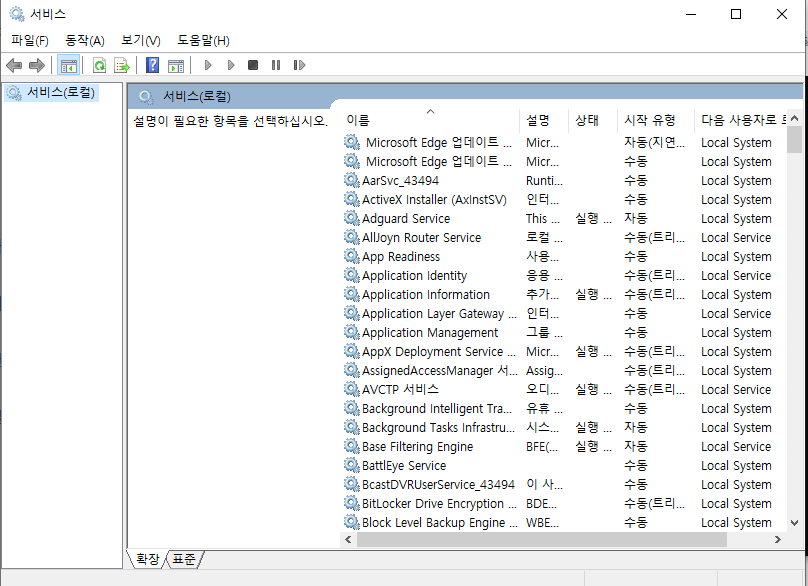Click the vertical scrollbar down arrow
This screenshot has width=808, height=586.
(795, 523)
